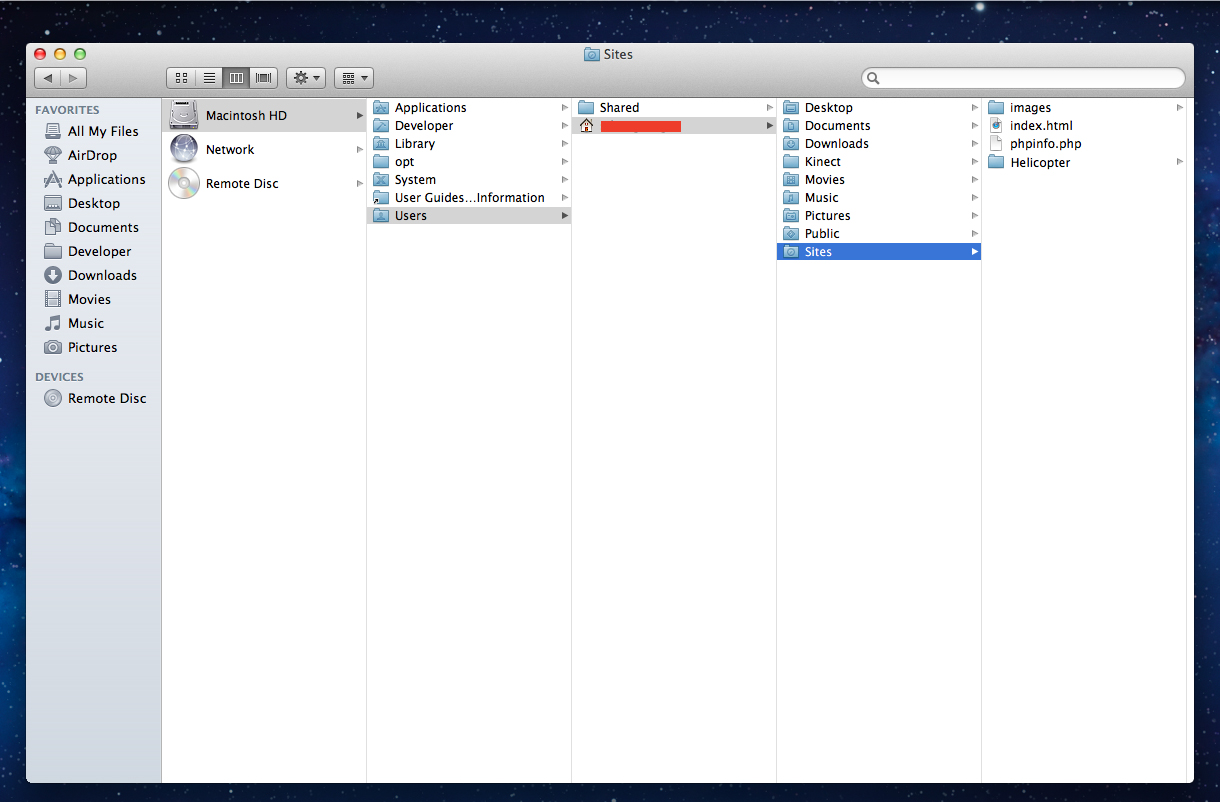Click the Finder search field

click(x=1023, y=78)
